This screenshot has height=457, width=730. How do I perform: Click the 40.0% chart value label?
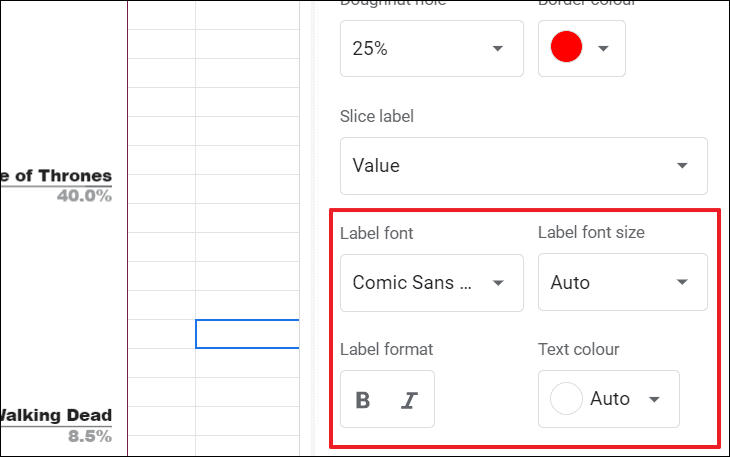tap(84, 196)
